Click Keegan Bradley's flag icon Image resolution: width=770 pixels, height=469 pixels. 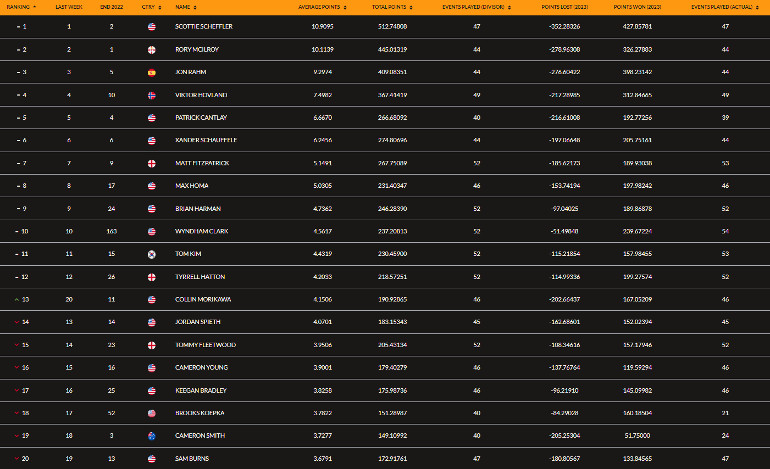click(152, 391)
